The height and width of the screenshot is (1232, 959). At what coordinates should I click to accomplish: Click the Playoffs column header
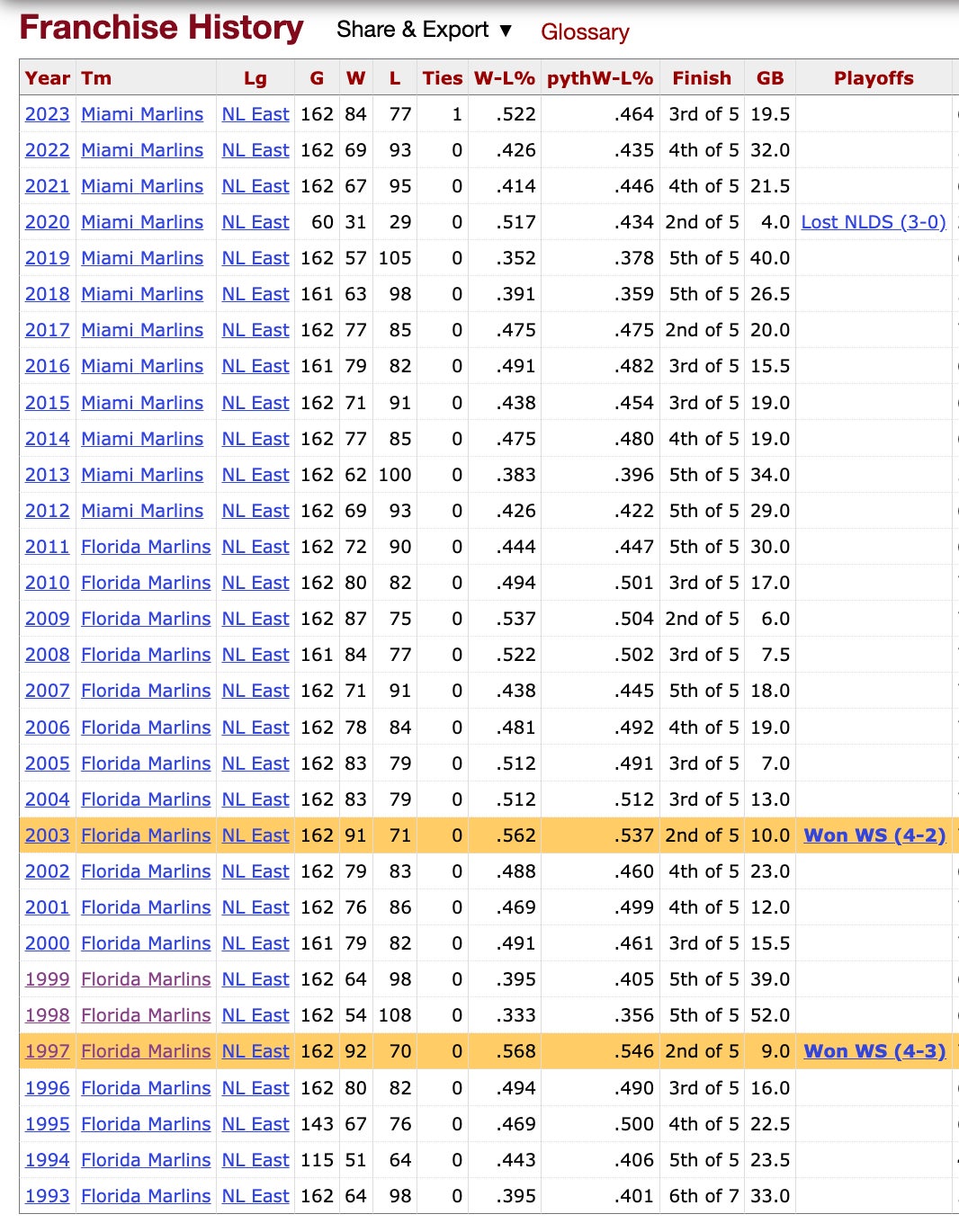click(873, 78)
